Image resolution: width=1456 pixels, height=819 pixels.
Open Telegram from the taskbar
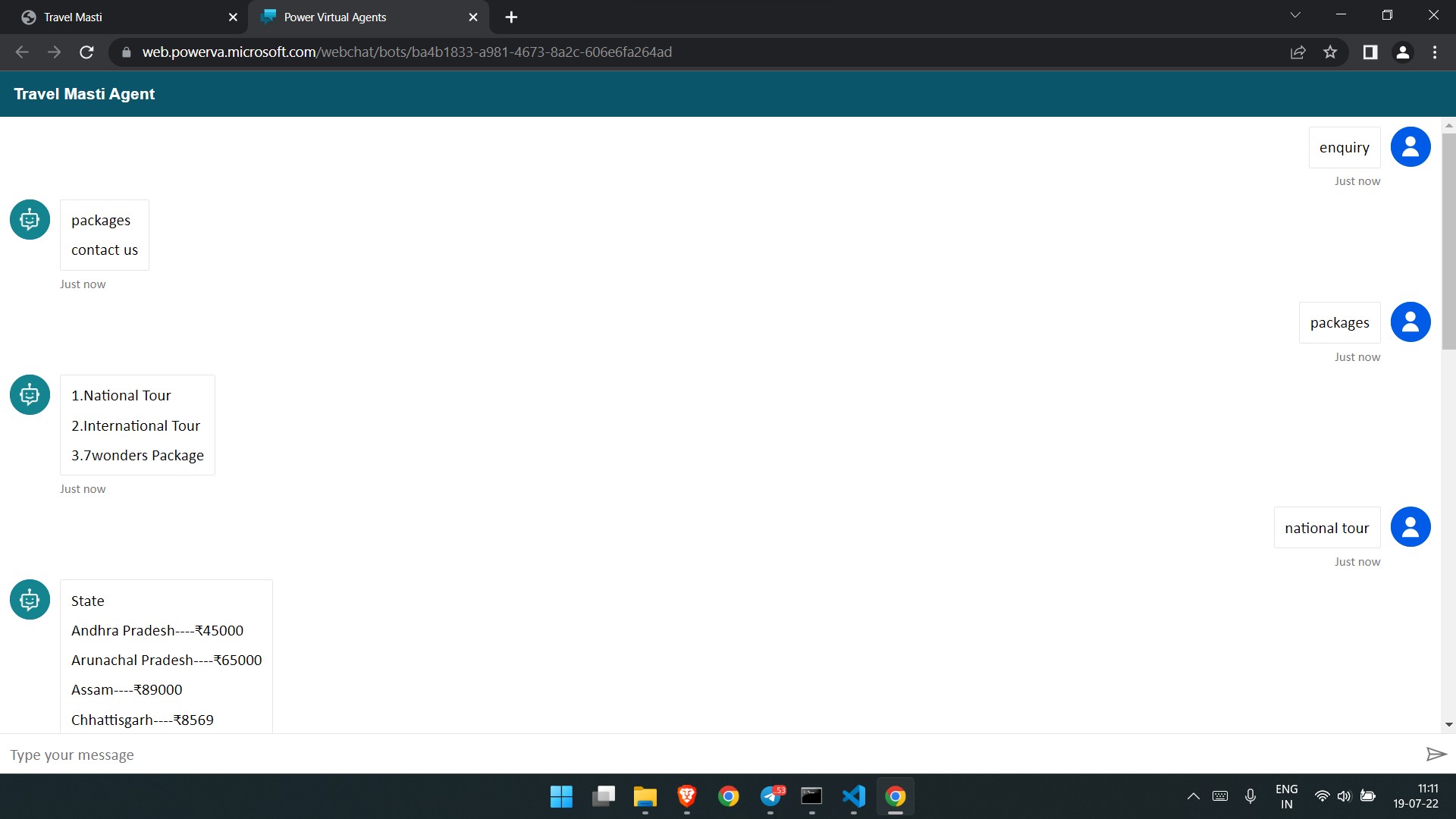coord(770,796)
